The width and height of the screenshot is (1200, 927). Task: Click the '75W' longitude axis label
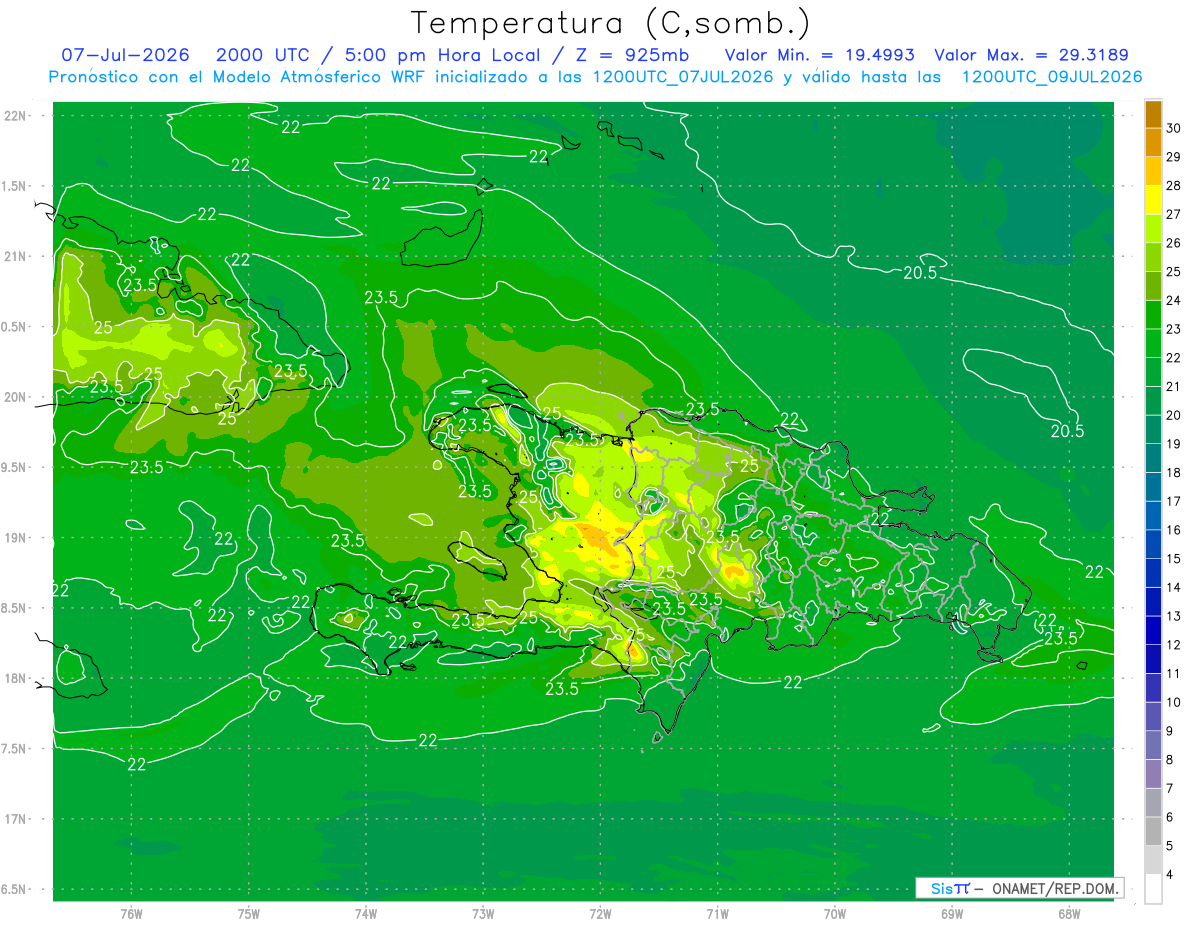(248, 914)
